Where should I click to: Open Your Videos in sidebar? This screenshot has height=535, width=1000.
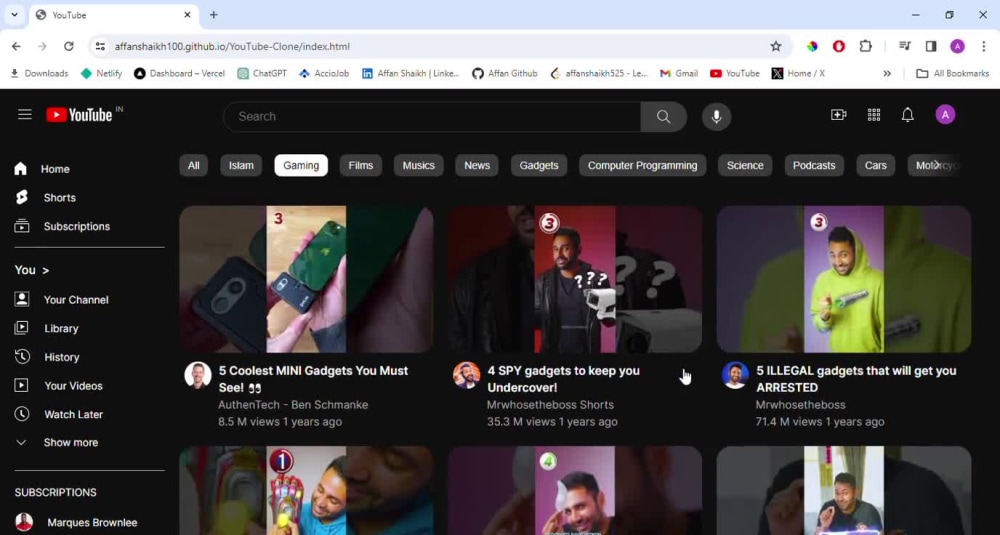point(58,386)
